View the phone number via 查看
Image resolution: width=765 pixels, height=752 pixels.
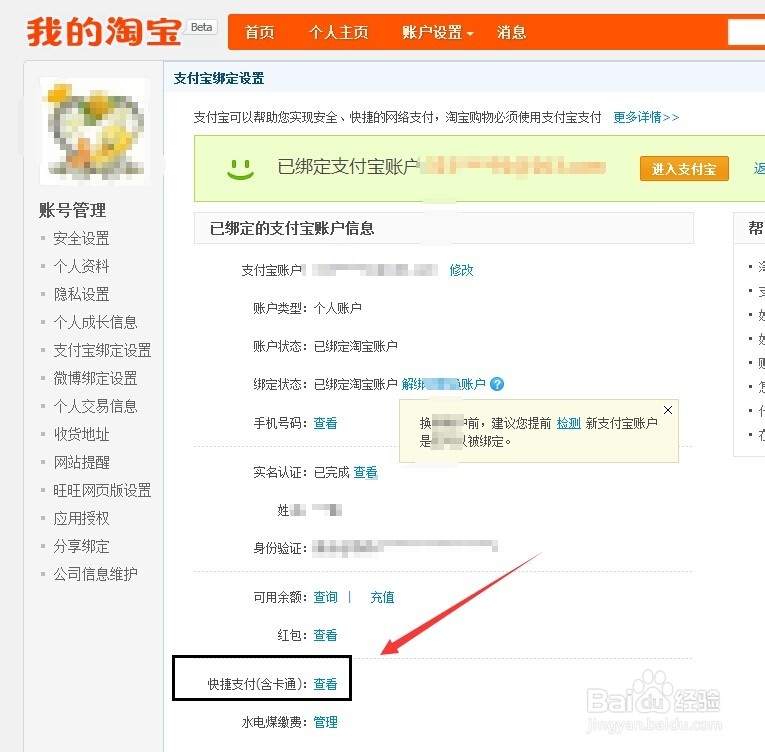coord(325,423)
